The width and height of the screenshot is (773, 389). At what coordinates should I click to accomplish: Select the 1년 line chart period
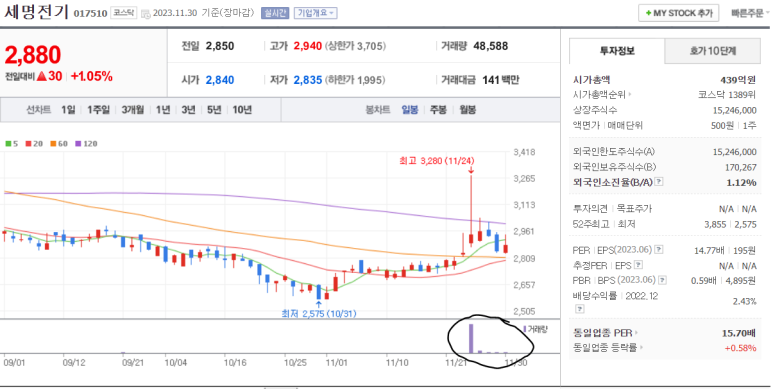coord(163,109)
